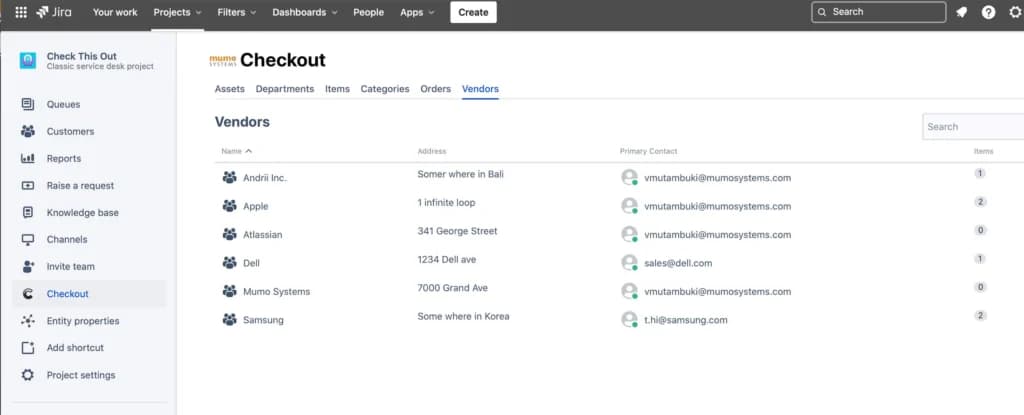Click the Customers sidebar icon
Image resolution: width=1024 pixels, height=415 pixels.
click(27, 131)
